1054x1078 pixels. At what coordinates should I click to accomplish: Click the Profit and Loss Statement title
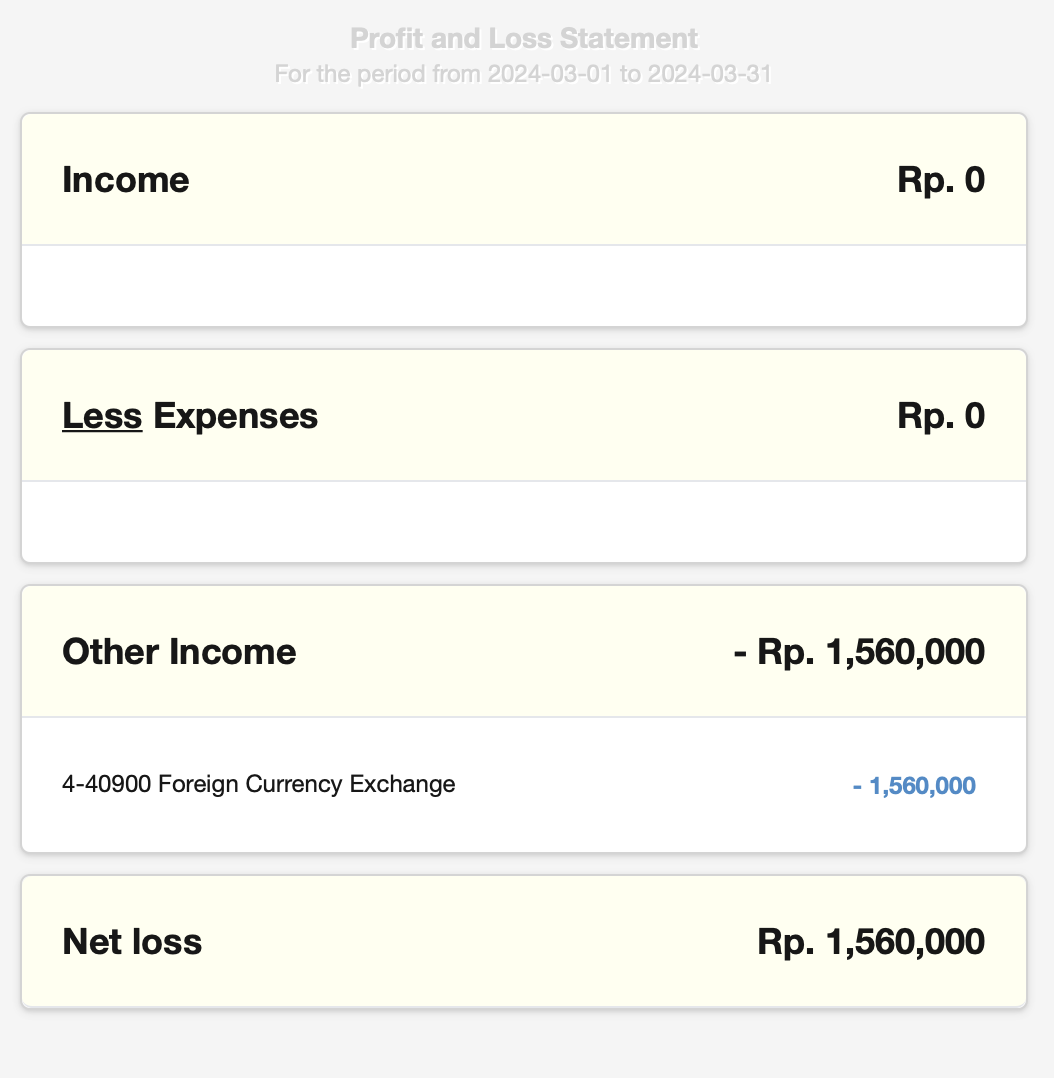524,39
